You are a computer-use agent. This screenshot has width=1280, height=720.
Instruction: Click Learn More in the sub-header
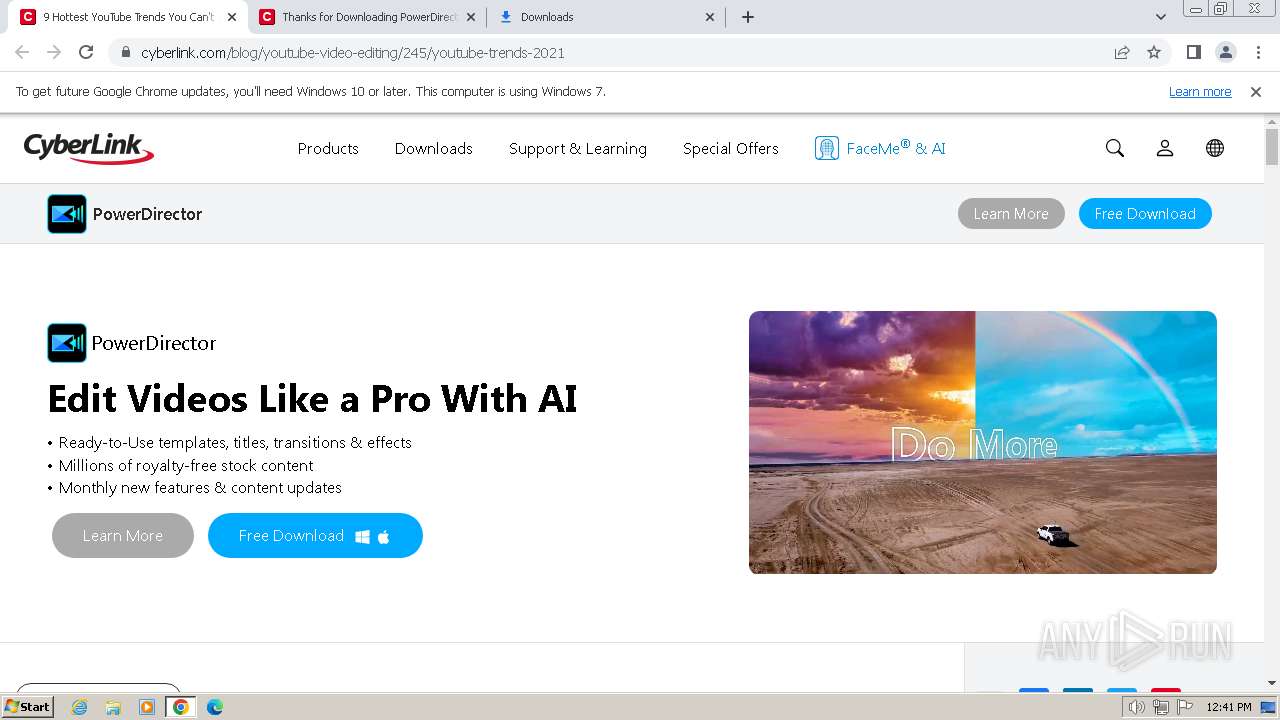coord(1011,214)
